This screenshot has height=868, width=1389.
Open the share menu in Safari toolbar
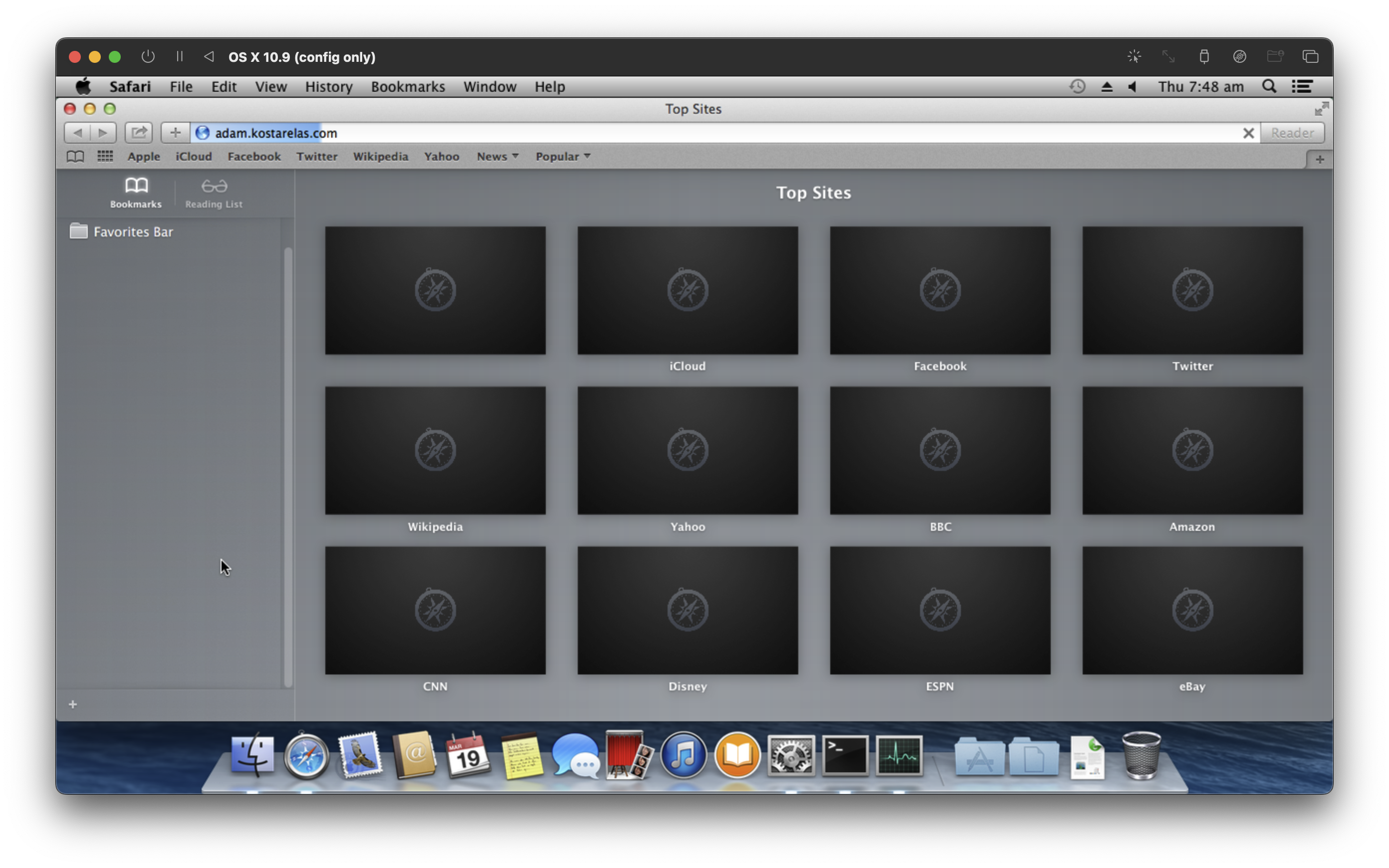click(x=138, y=133)
